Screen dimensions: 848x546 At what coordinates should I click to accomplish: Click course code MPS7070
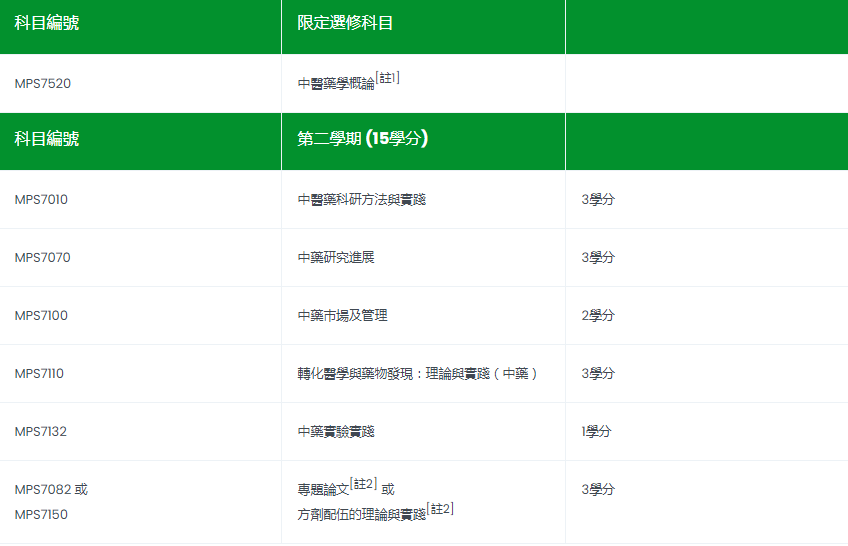click(42, 258)
